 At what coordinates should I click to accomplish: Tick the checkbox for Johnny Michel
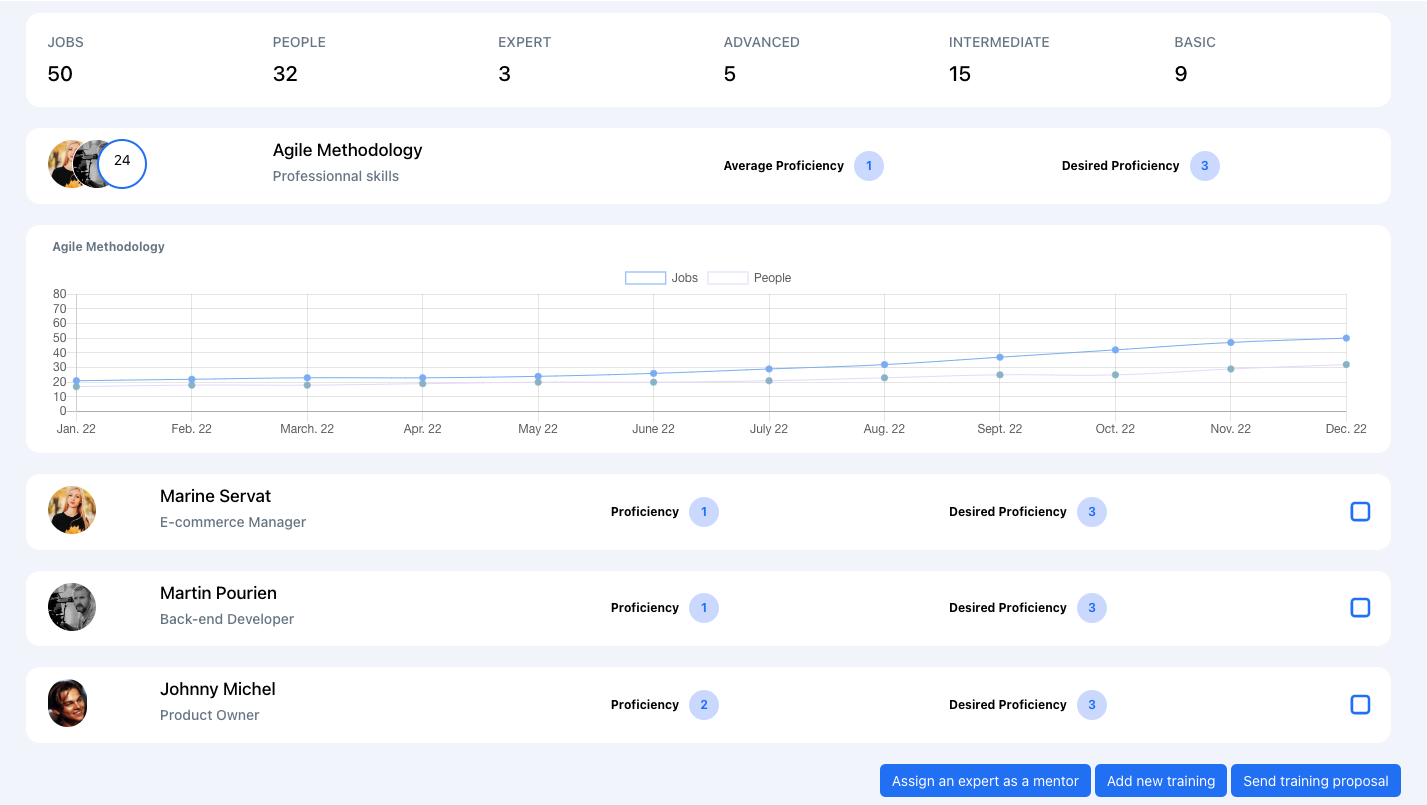point(1360,705)
